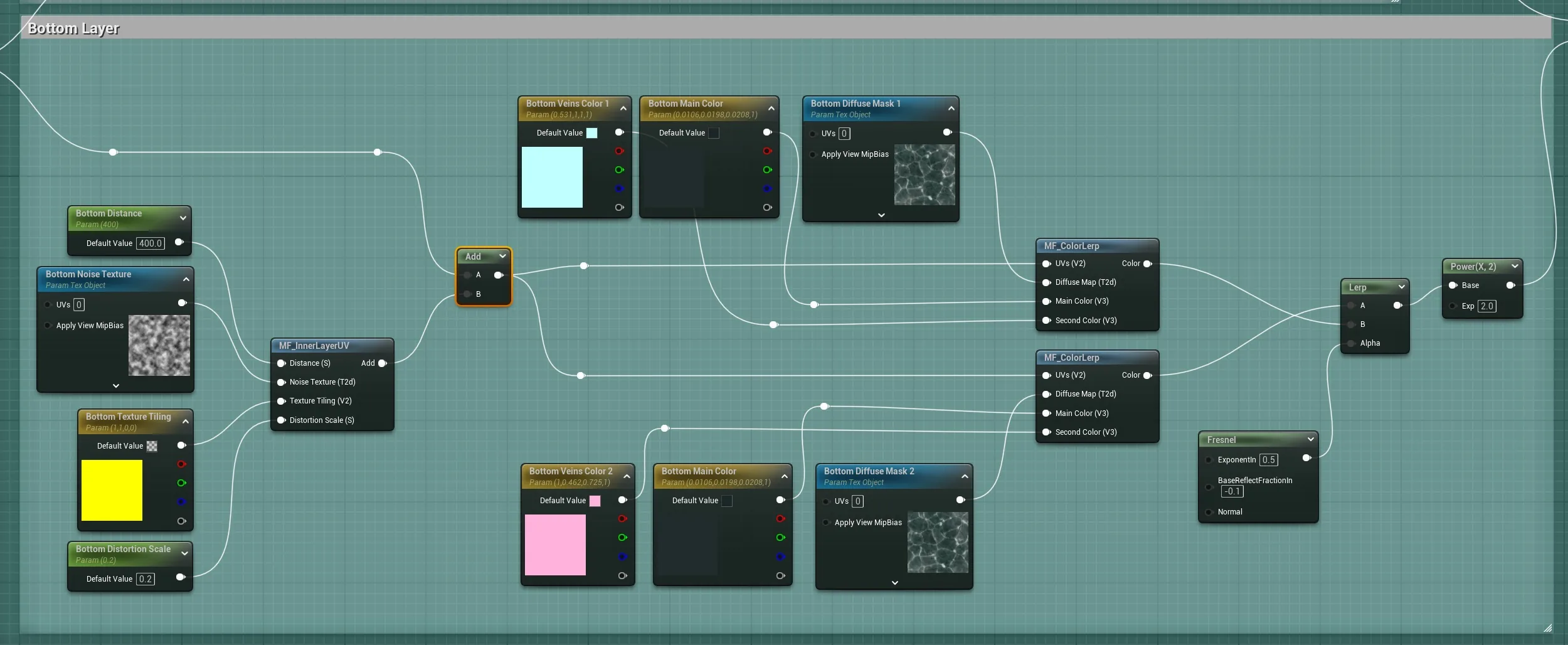The height and width of the screenshot is (645, 1568).
Task: Edit Fresnel ExponentIn value 0.5
Action: point(1269,460)
